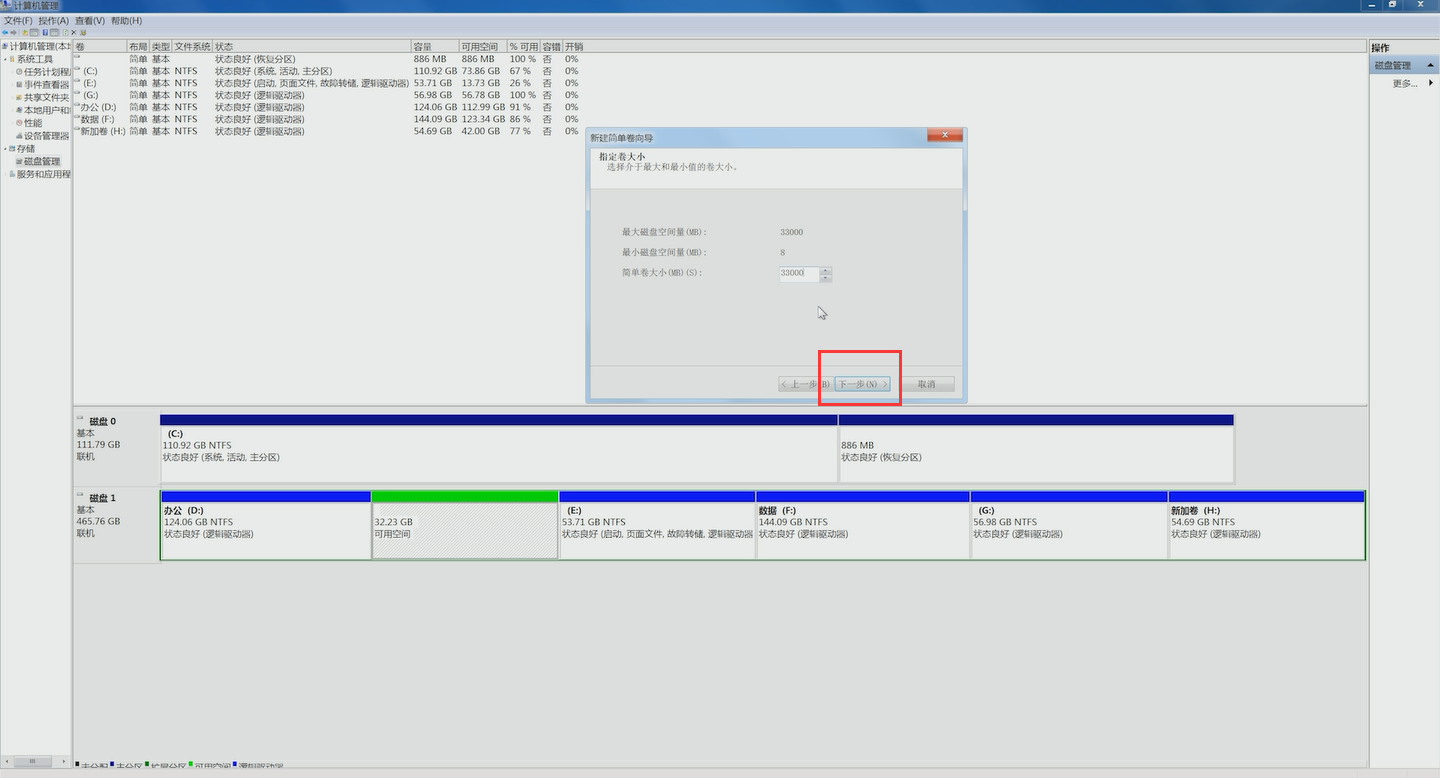1440x778 pixels.
Task: Sort by the 可用空间 column header
Action: pos(483,47)
